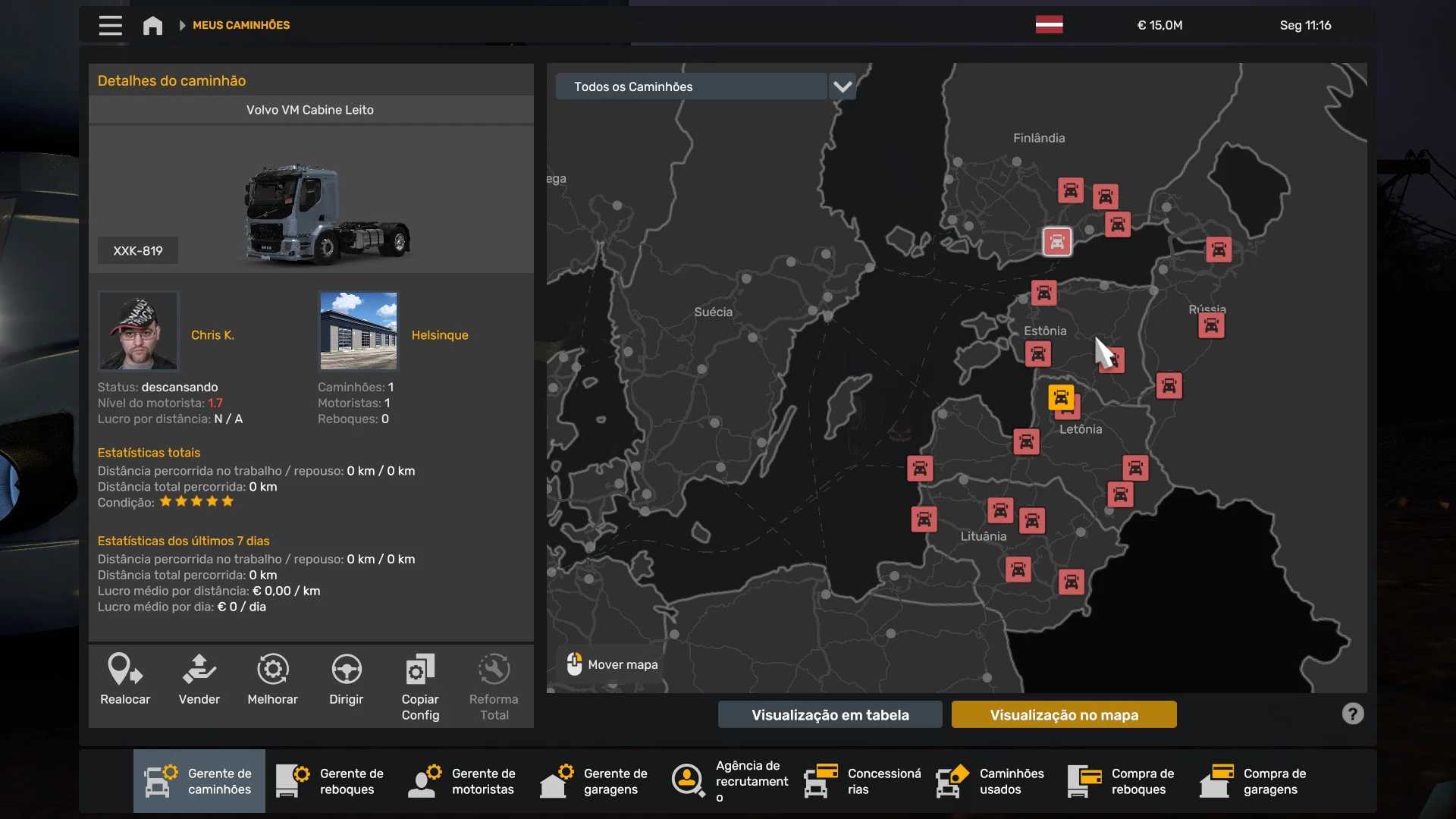Switch to Visualização no mapa
Image resolution: width=1456 pixels, height=819 pixels.
1063,714
